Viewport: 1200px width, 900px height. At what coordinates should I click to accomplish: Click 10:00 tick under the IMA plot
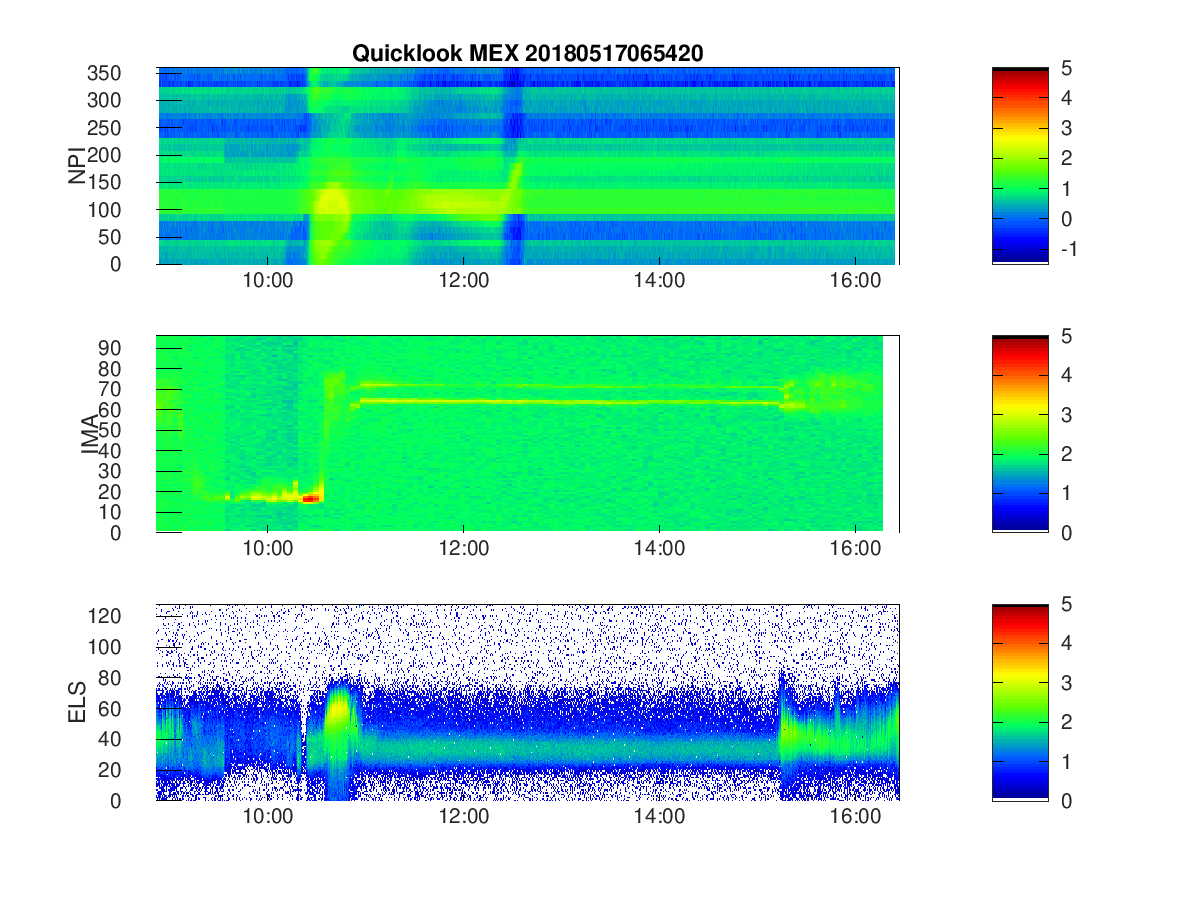click(x=268, y=547)
